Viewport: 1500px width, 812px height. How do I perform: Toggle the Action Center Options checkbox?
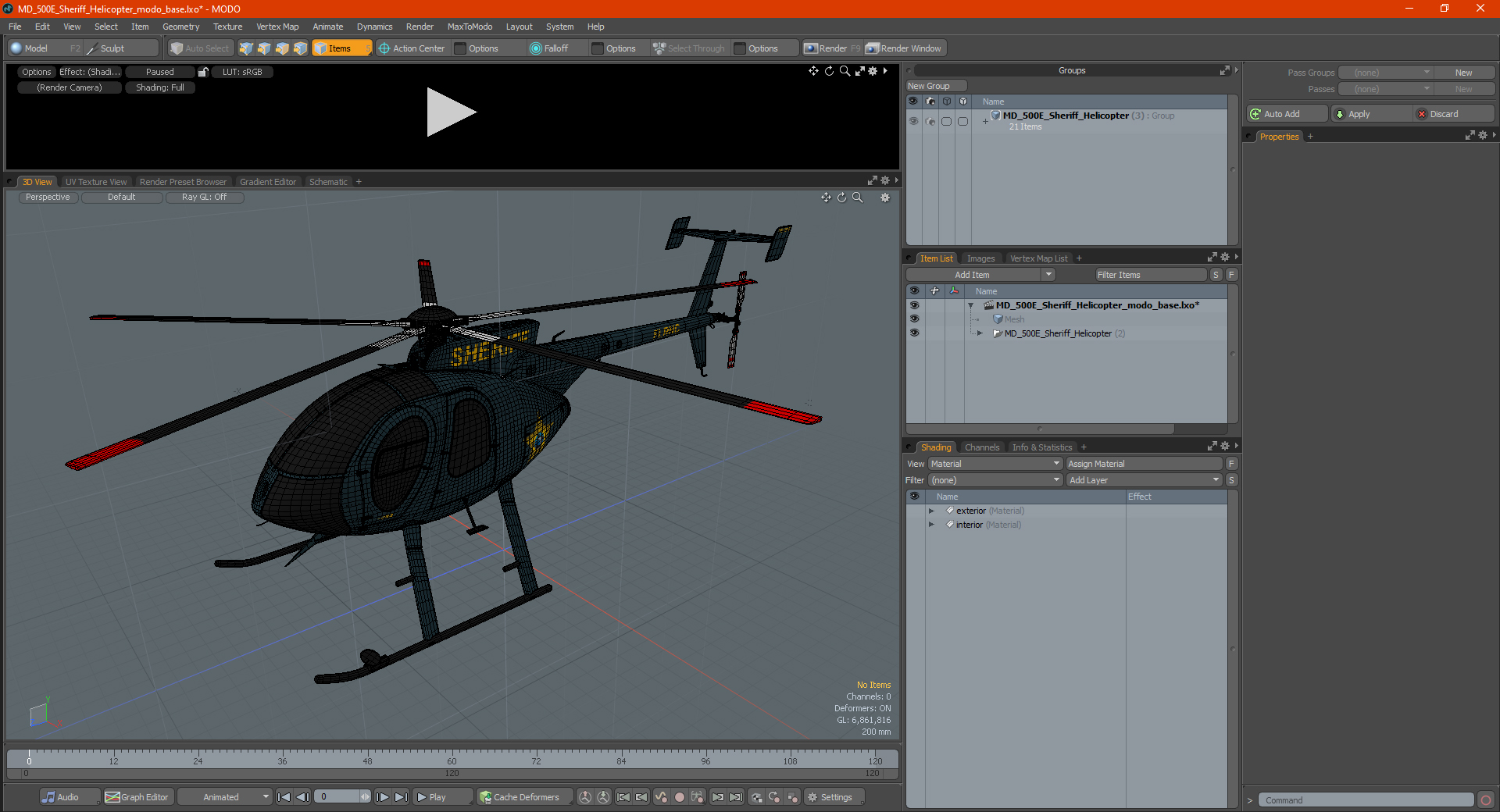click(x=460, y=48)
